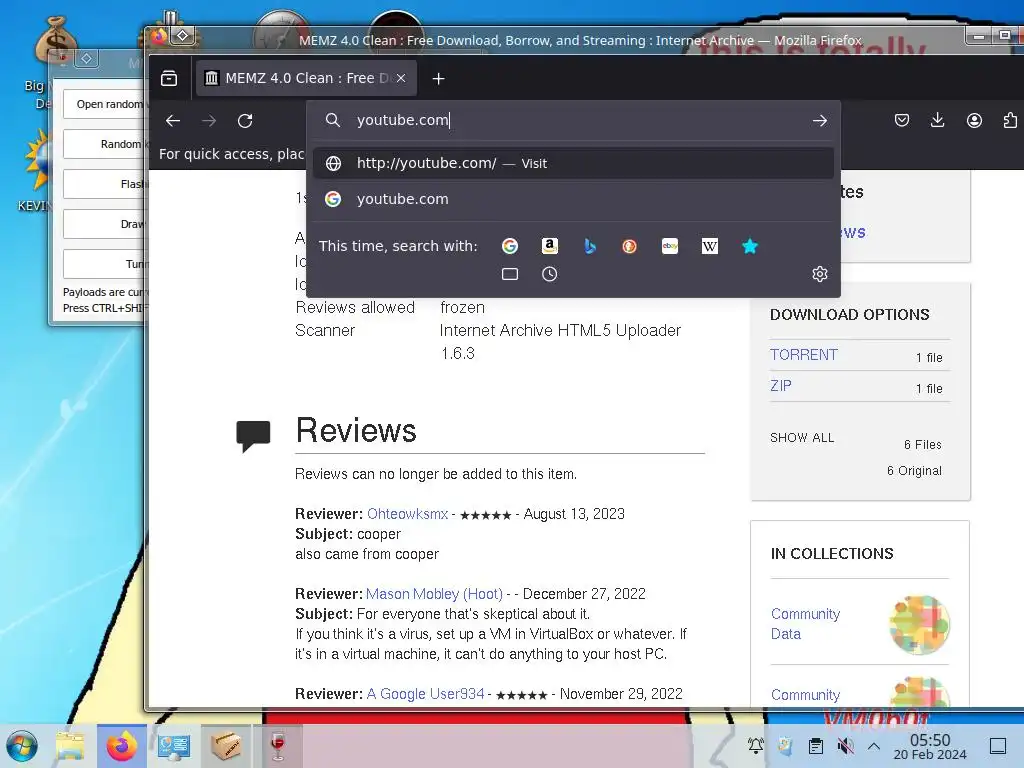Select the http://youtube.com/ Visit suggestion
Screen dimensions: 1024x768
point(573,163)
